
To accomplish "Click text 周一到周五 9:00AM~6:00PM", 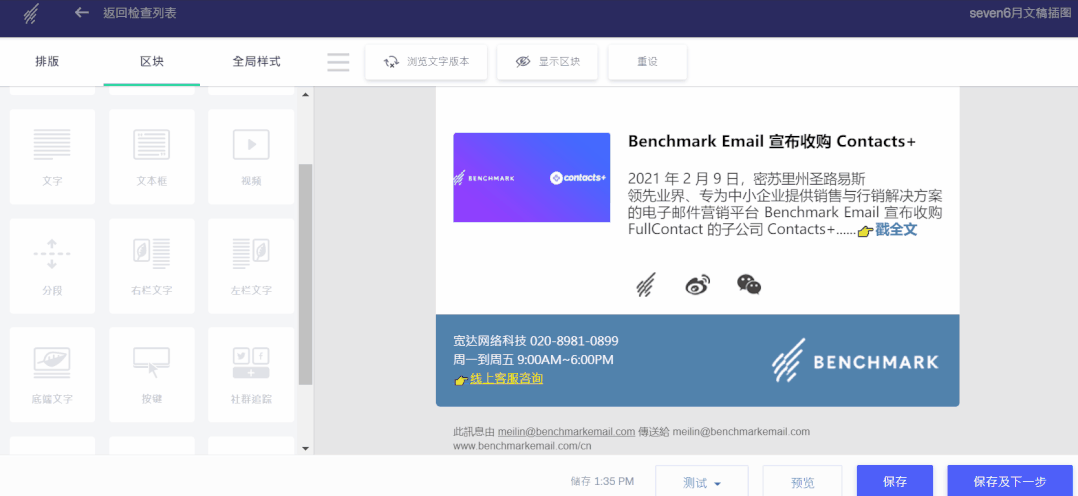I will [534, 360].
